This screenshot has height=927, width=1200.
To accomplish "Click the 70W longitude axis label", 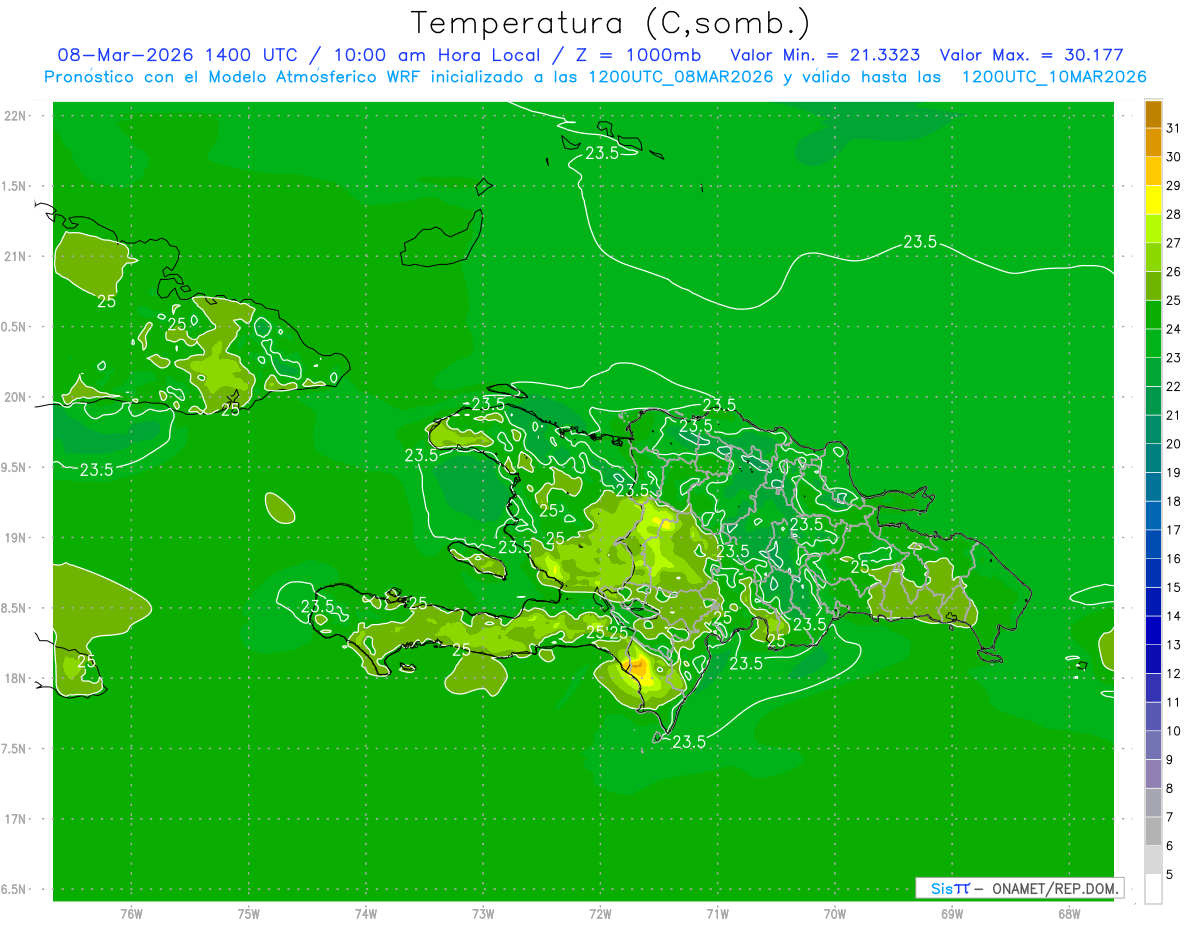I will point(835,914).
